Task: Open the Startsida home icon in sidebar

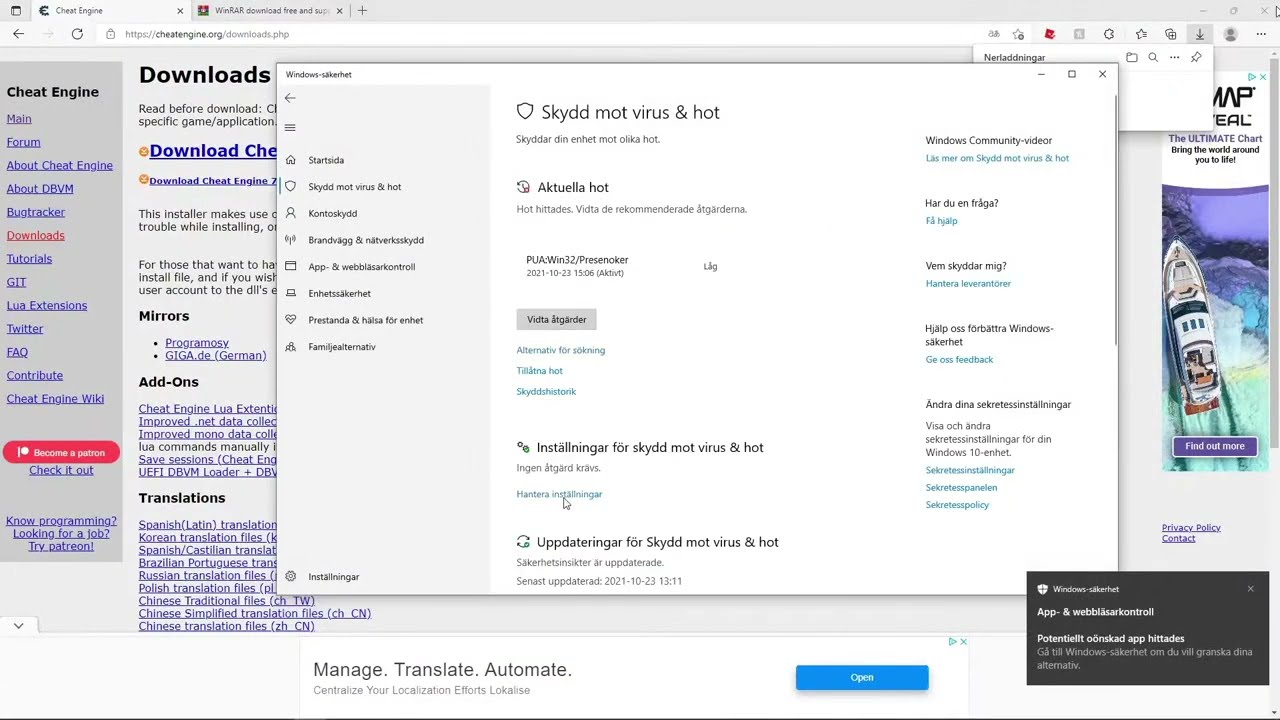Action: point(290,160)
